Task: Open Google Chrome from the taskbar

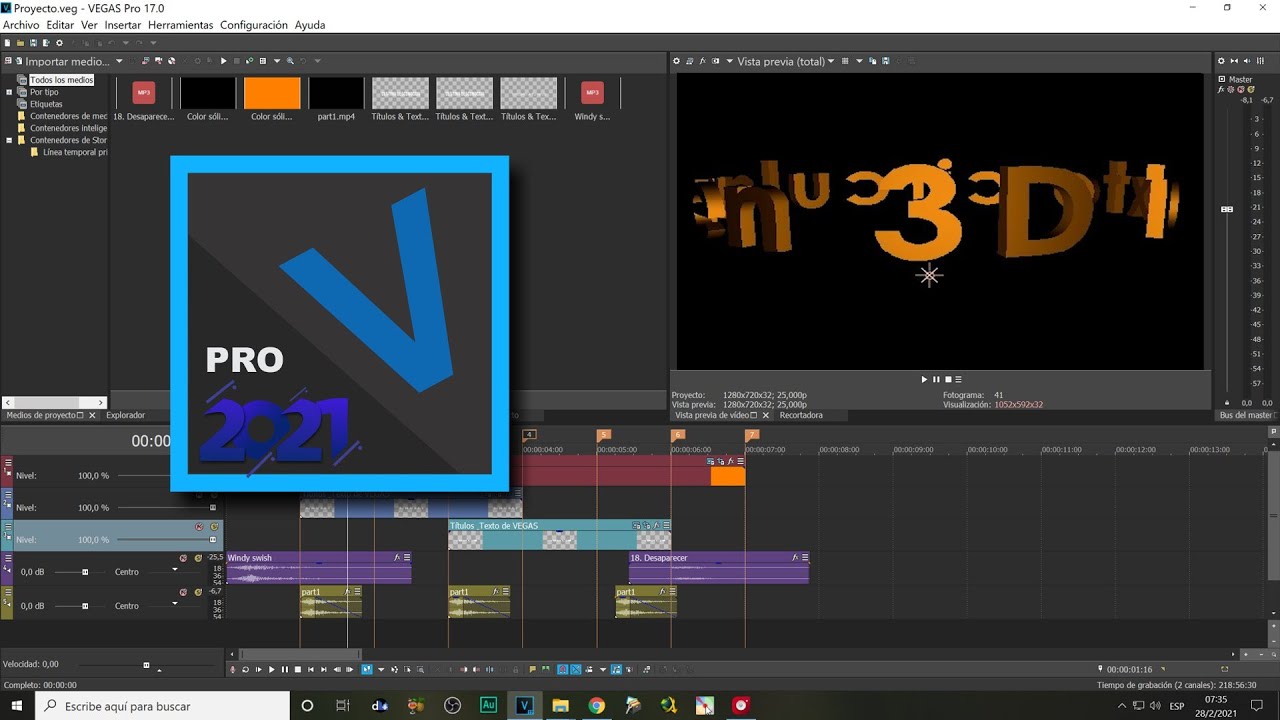Action: (597, 705)
